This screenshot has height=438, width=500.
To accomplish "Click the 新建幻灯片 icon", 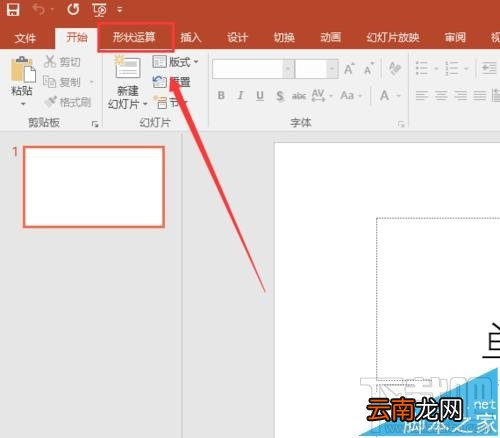I will [x=128, y=68].
